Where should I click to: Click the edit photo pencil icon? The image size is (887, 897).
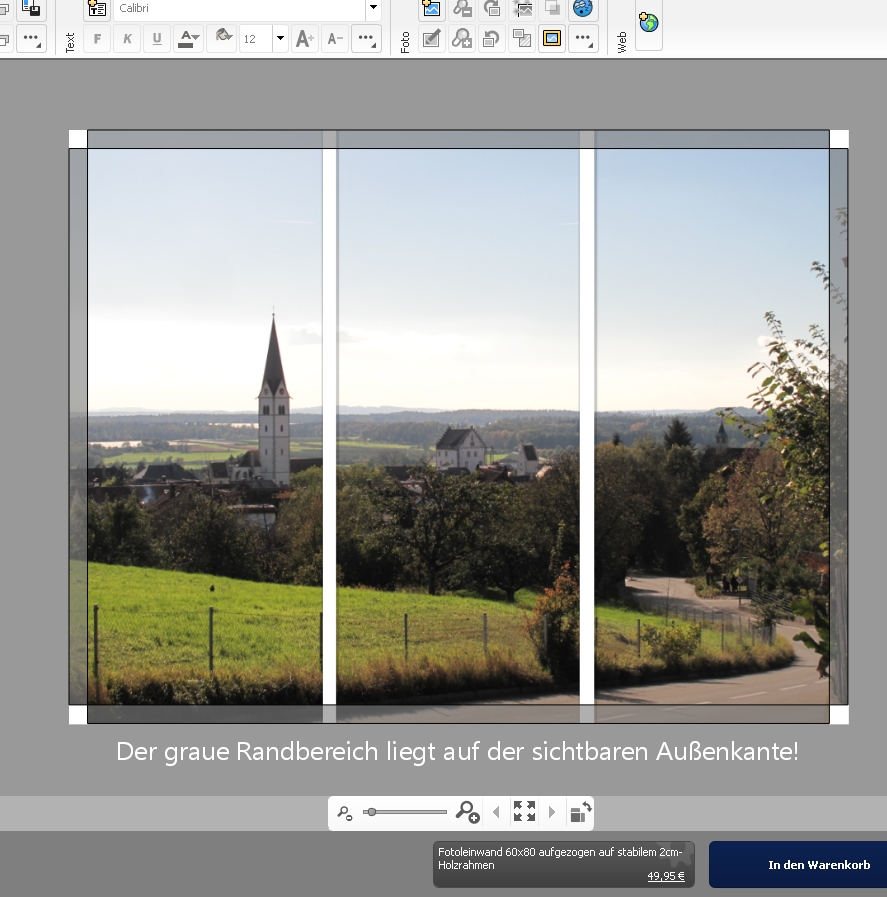432,39
